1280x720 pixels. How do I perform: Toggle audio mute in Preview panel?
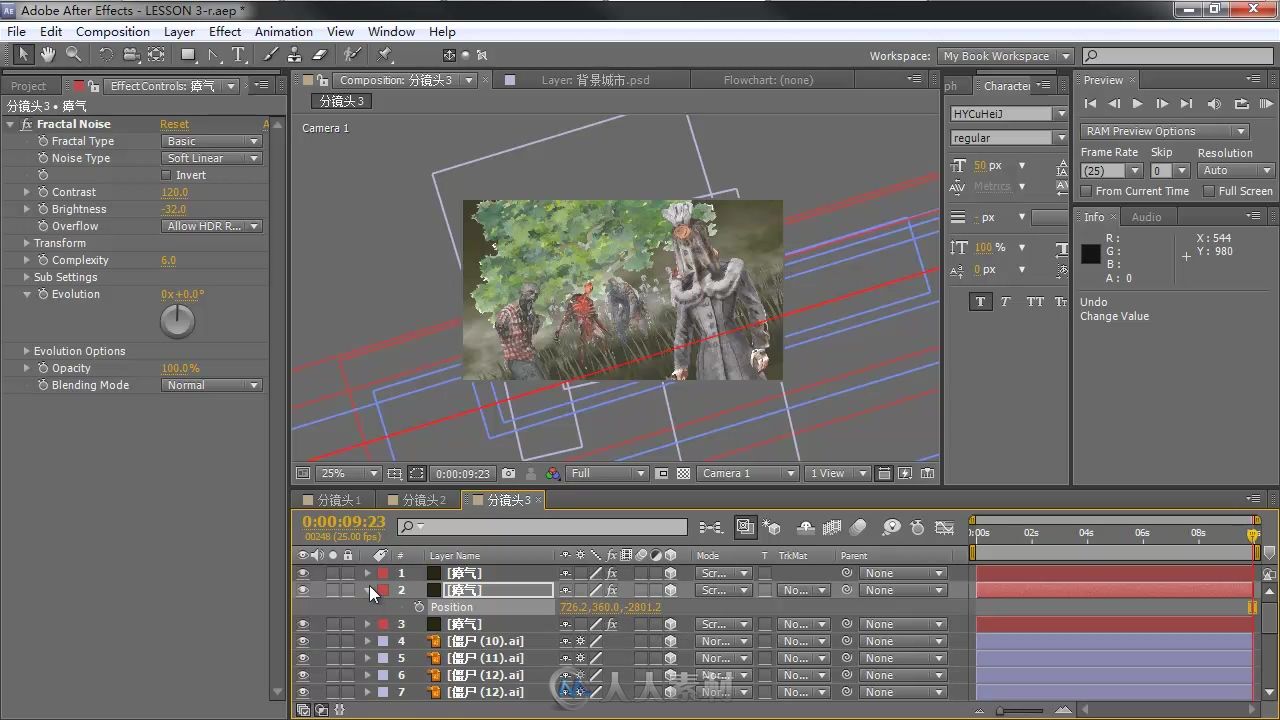point(1214,104)
